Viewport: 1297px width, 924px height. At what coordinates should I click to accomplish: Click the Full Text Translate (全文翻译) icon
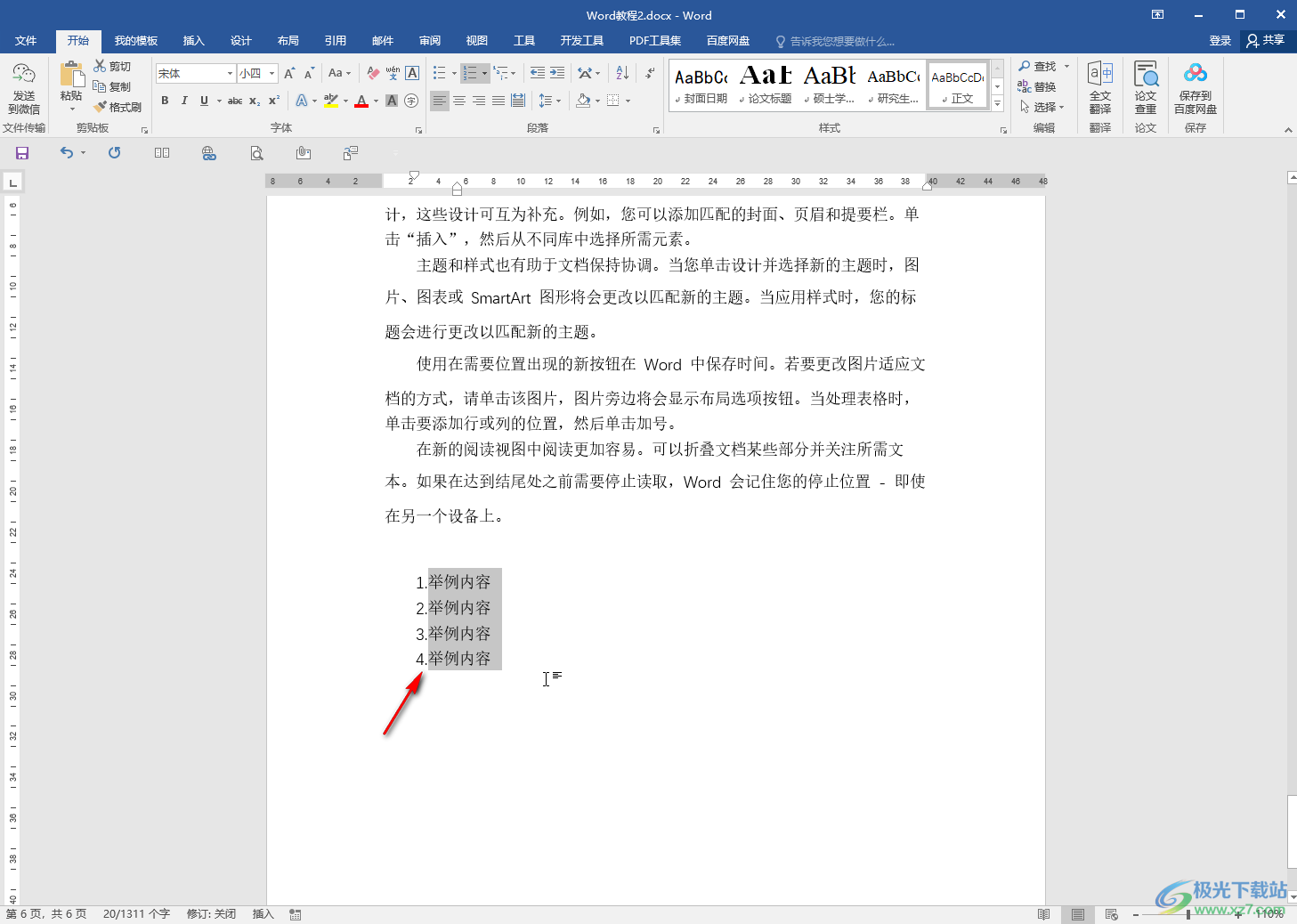pyautogui.click(x=1100, y=87)
